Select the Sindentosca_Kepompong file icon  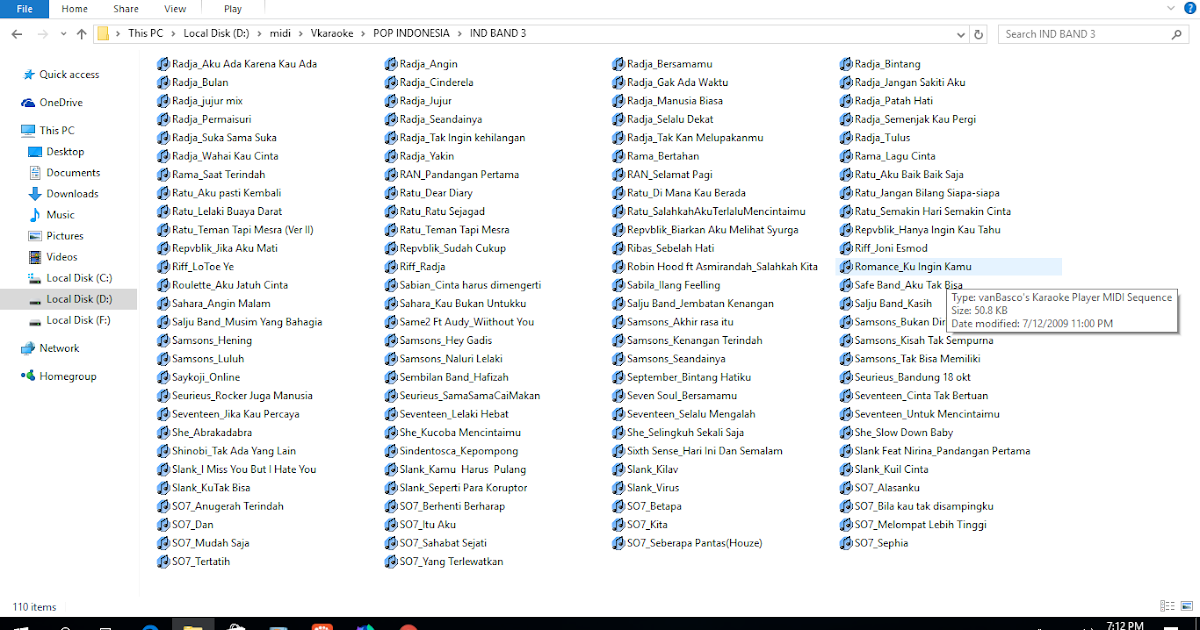click(x=391, y=451)
